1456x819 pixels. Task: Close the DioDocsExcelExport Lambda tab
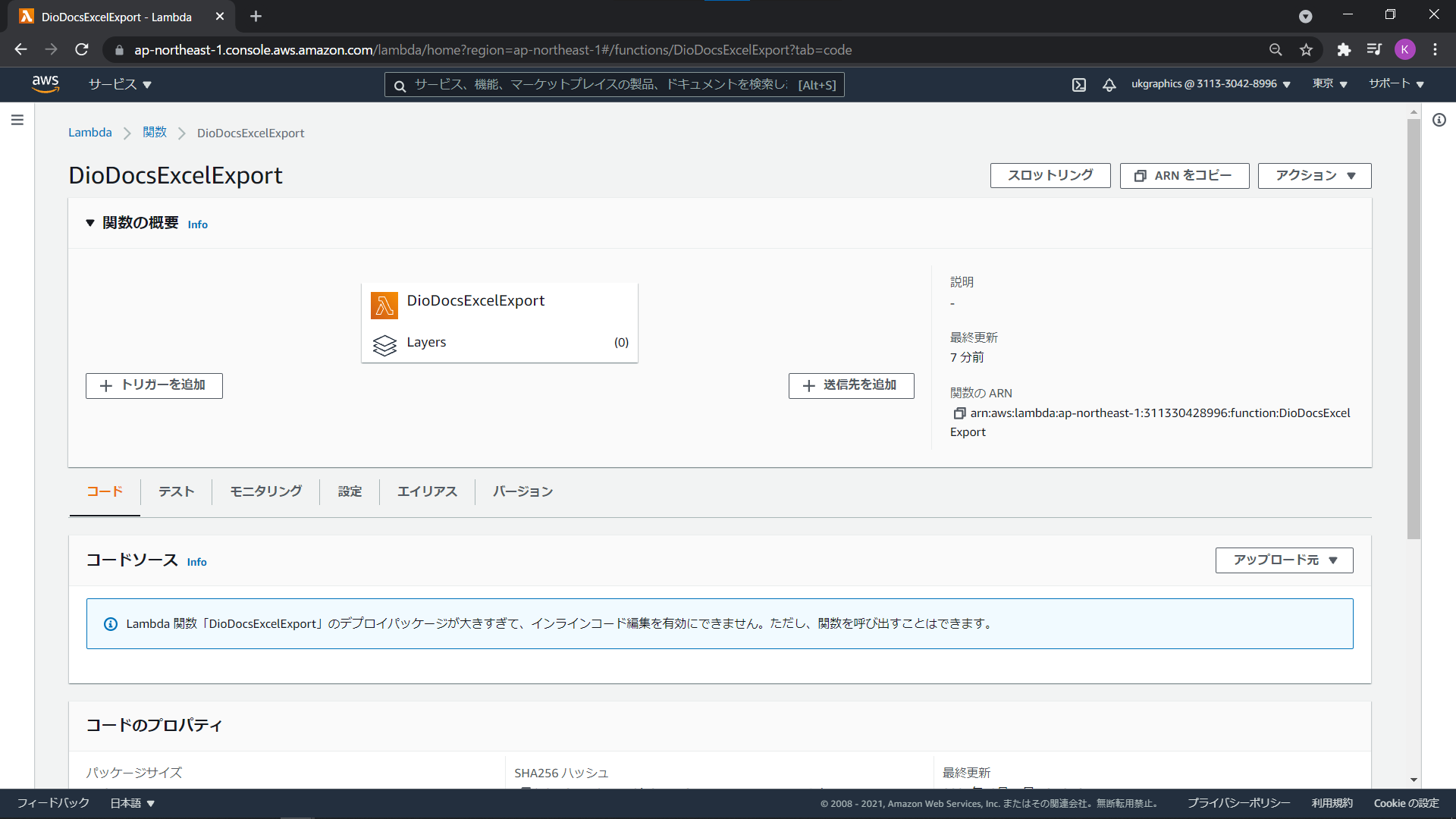pyautogui.click(x=220, y=17)
